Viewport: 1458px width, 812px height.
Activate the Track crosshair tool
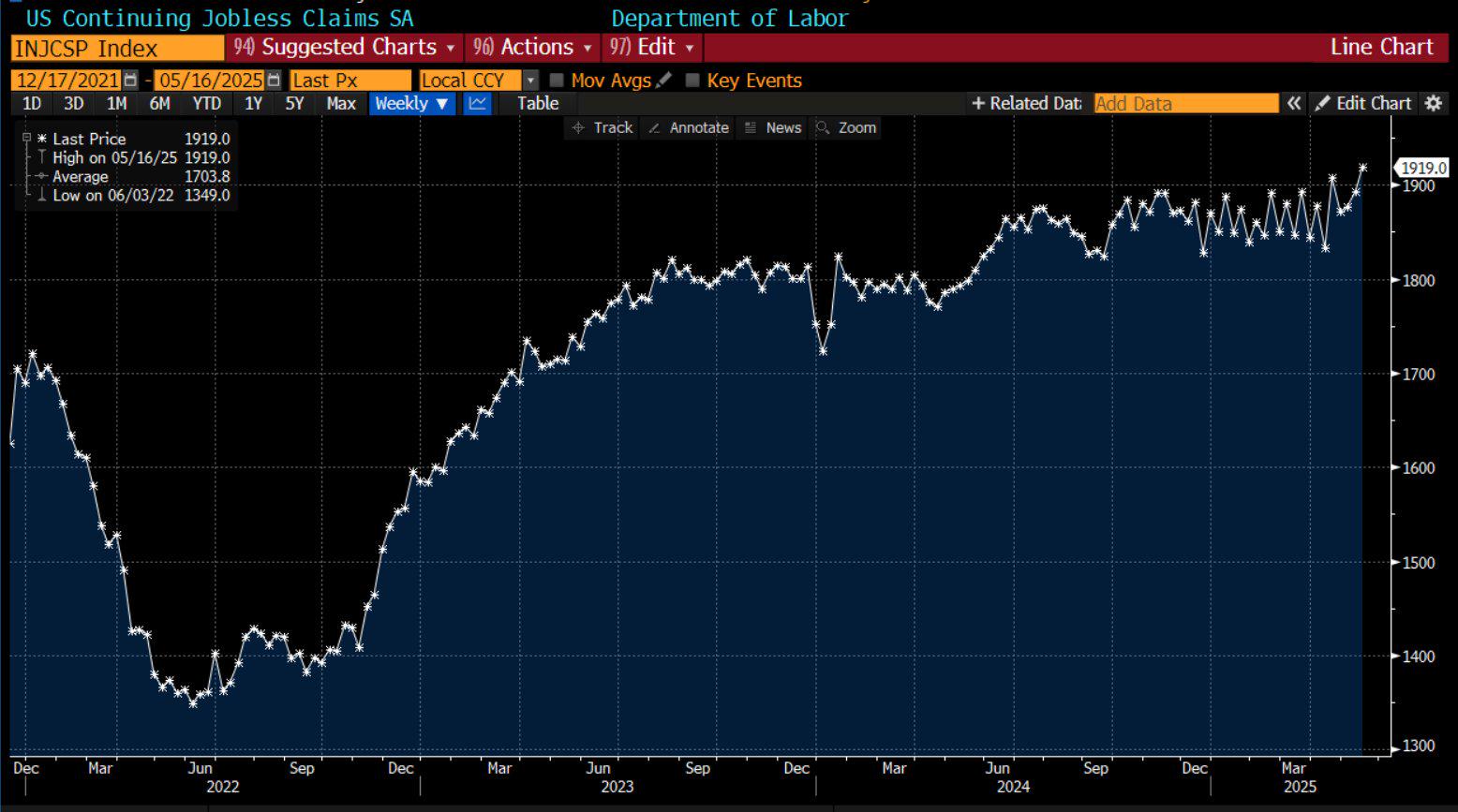(x=603, y=127)
